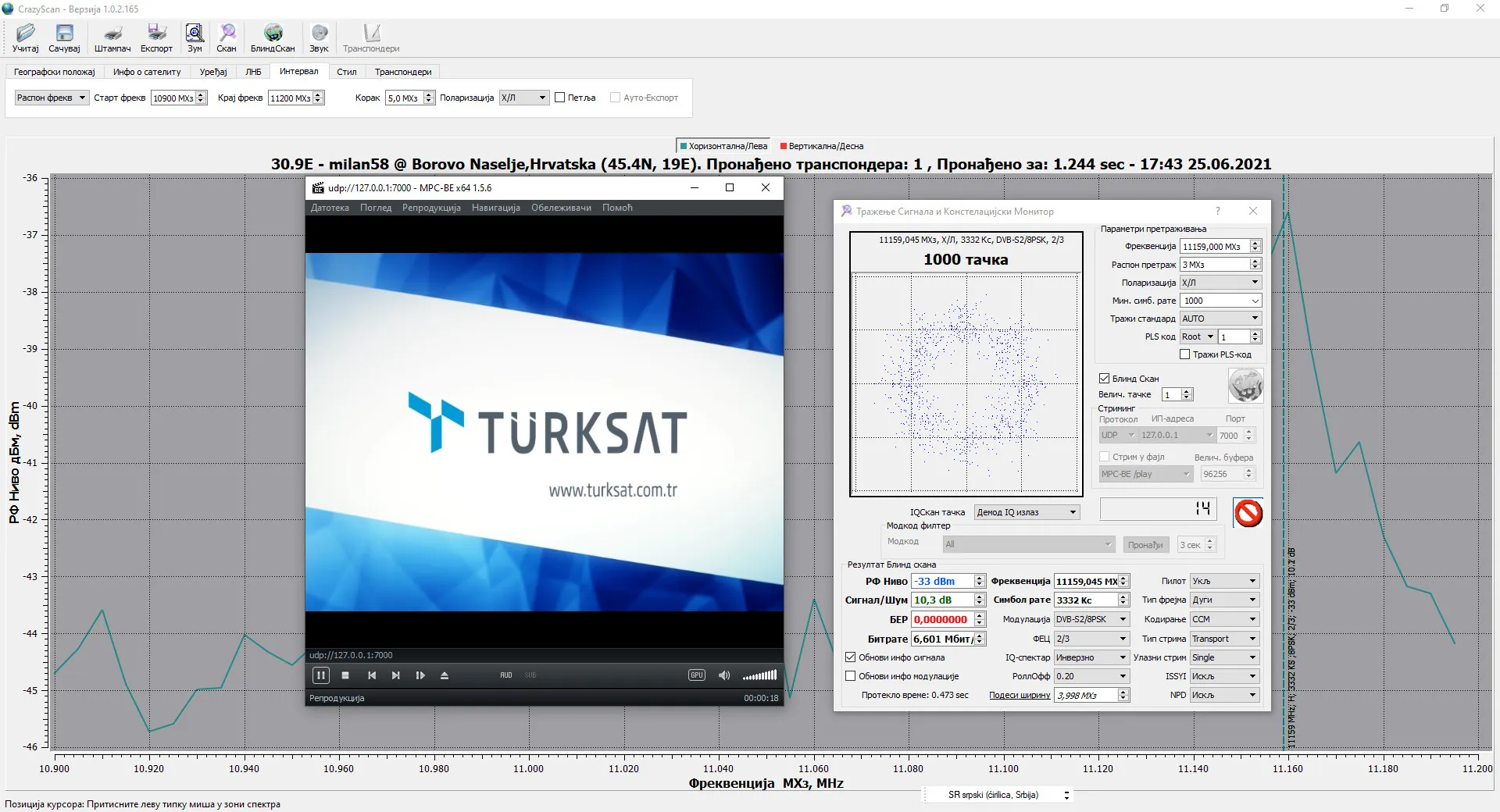The image size is (1500, 812).
Task: Click the Учитај (Load) toolbar icon
Action: click(x=26, y=37)
